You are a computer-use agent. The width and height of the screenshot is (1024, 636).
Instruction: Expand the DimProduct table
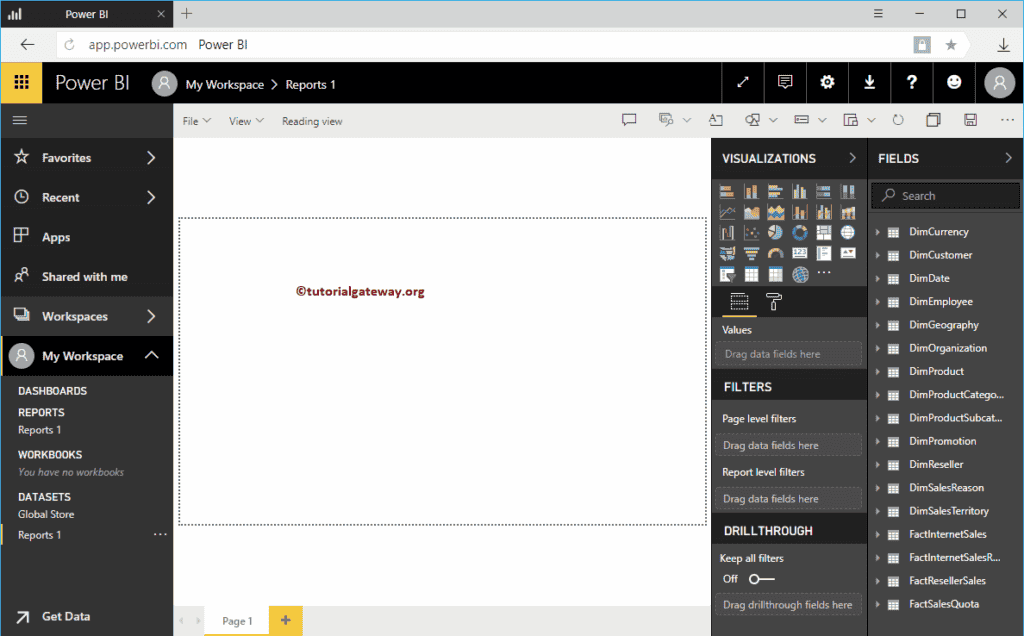(878, 372)
